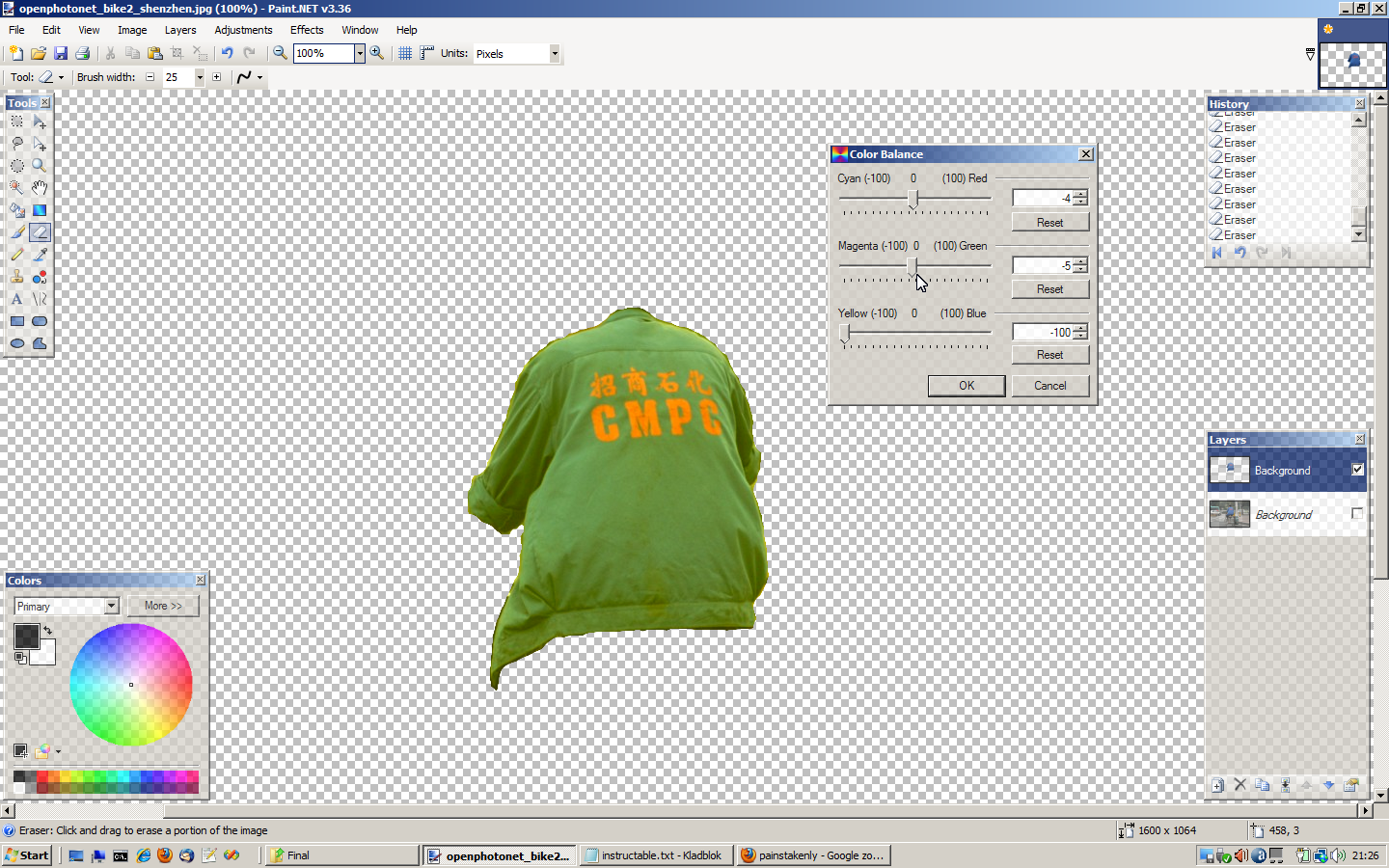Undo the last action via the toolbar
Screen dimensions: 1389x868
(x=226, y=53)
